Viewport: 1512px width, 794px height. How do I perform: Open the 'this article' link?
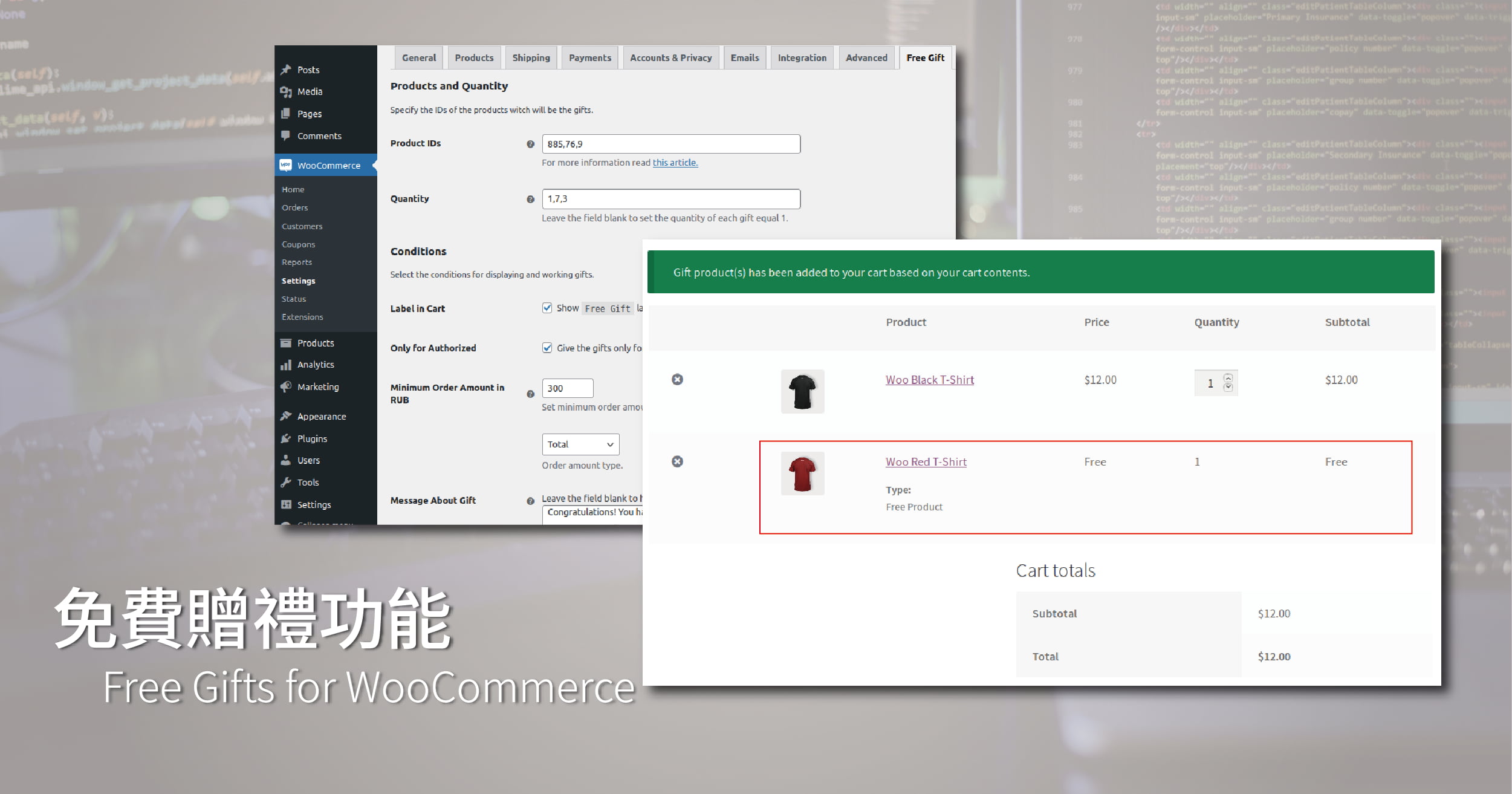click(675, 163)
